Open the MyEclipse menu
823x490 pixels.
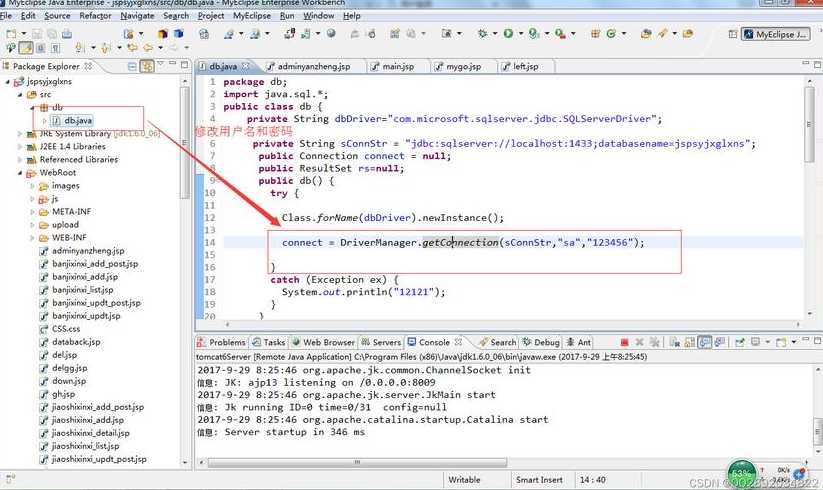(252, 16)
